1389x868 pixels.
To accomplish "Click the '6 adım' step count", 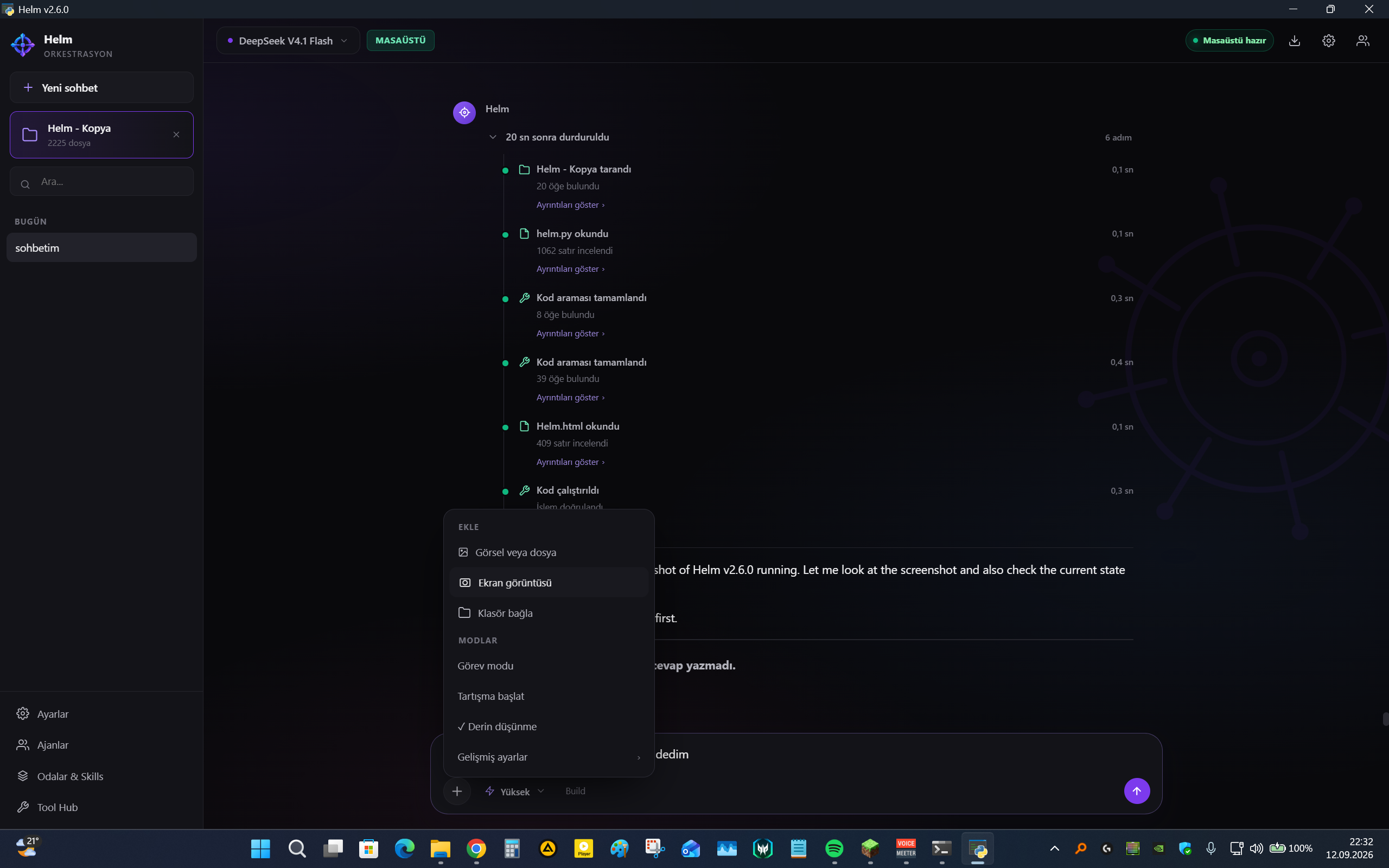I will click(x=1118, y=138).
